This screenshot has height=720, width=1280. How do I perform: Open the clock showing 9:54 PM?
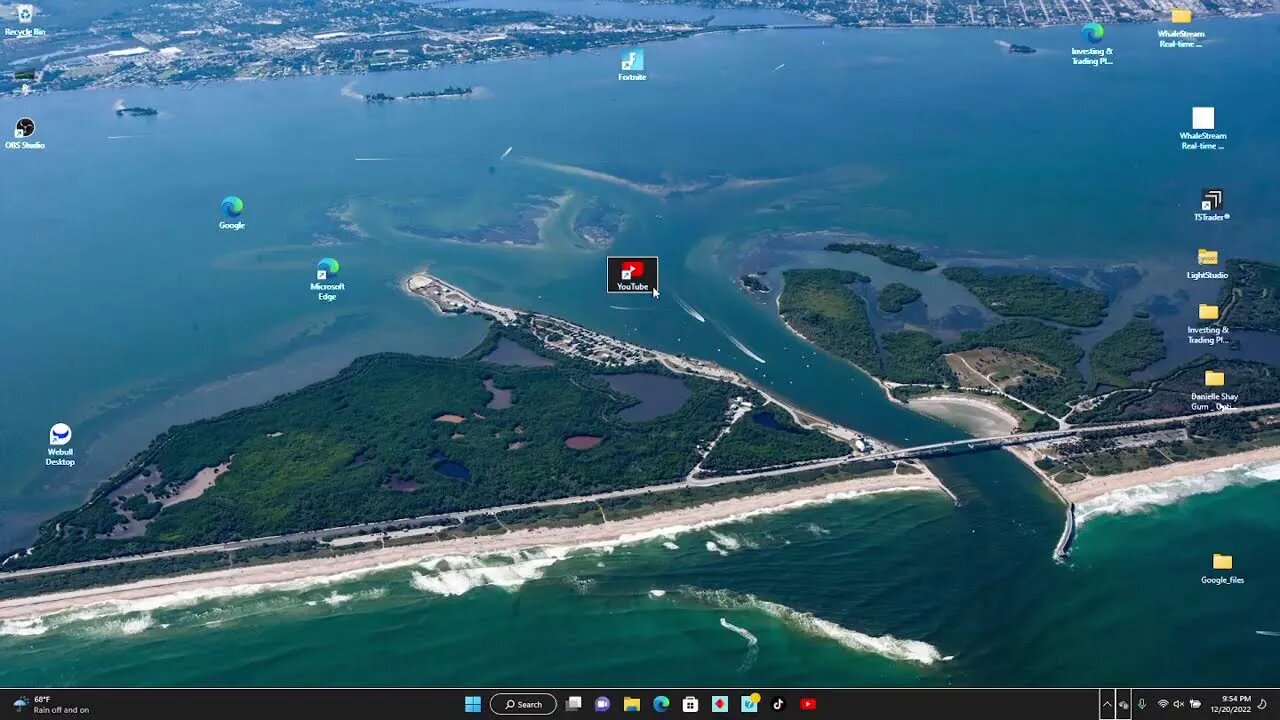pos(1229,704)
